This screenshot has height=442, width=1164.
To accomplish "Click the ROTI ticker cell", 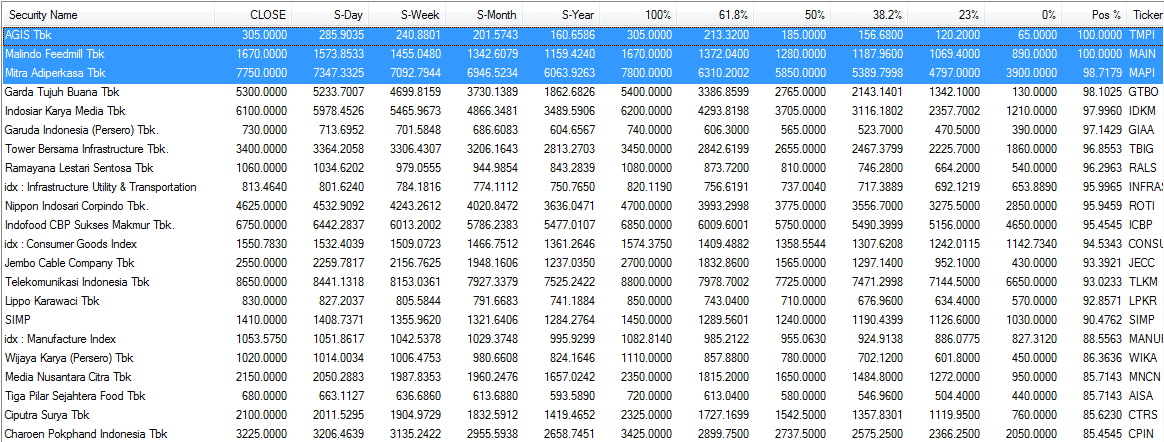I will (1141, 206).
